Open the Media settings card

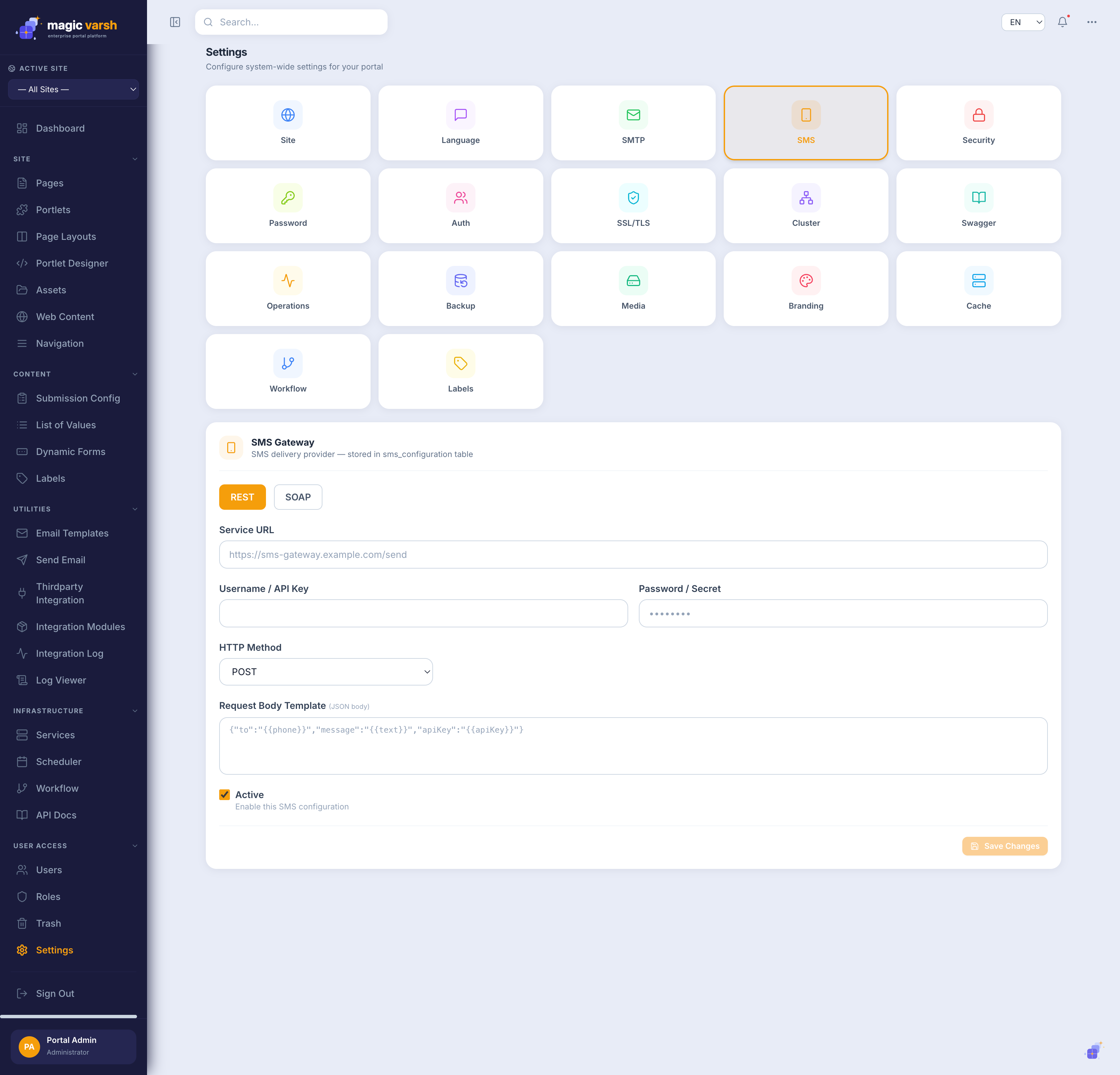tap(633, 288)
